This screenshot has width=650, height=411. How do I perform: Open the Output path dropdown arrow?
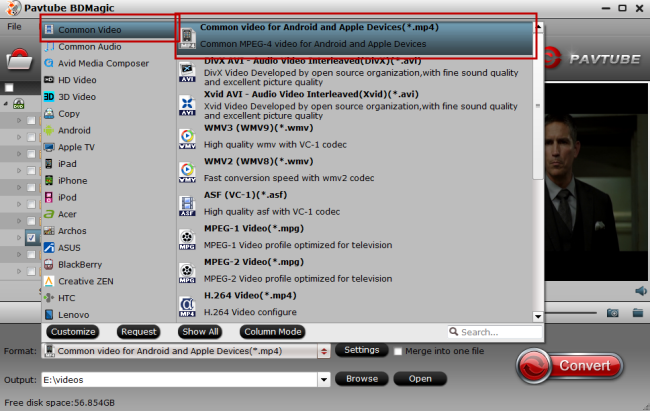coord(324,379)
